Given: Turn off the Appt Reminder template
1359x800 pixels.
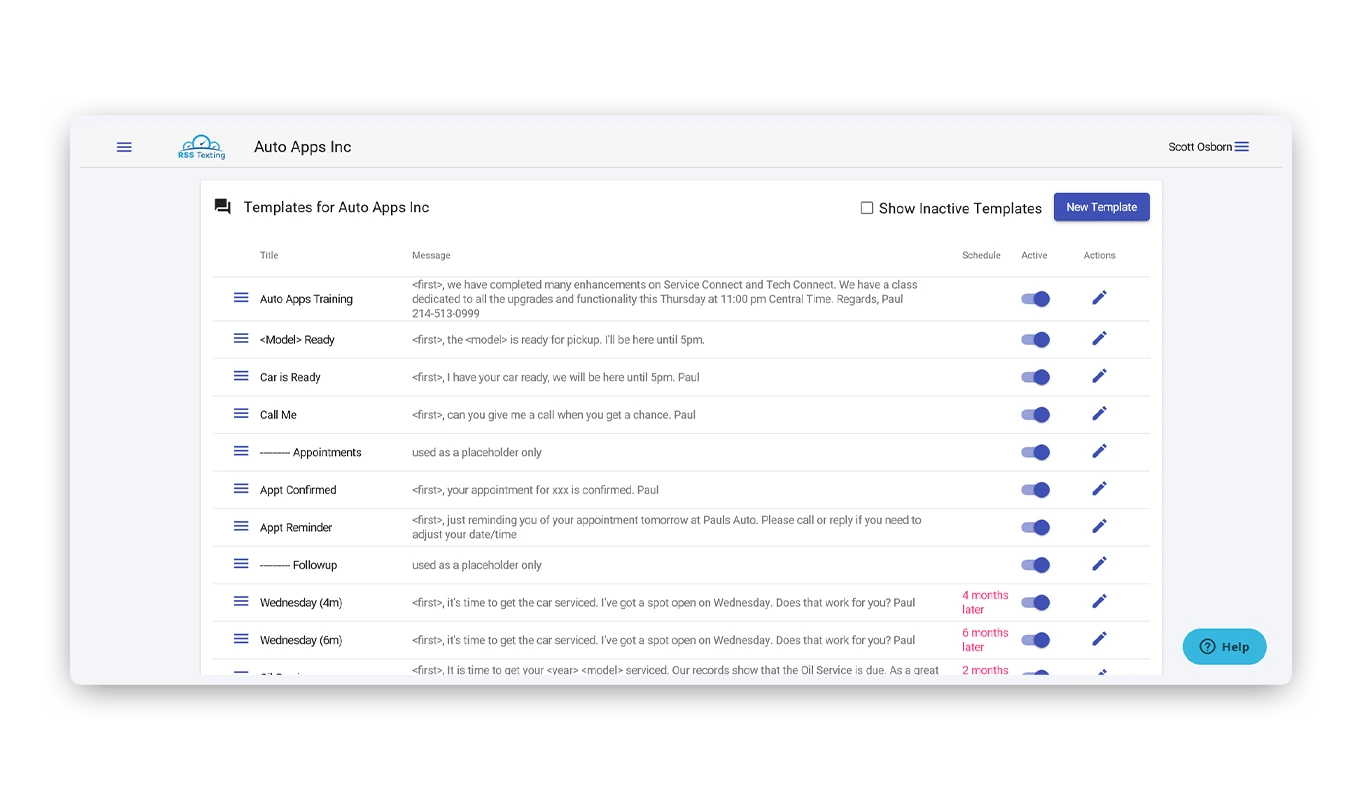Looking at the screenshot, I should (1035, 527).
